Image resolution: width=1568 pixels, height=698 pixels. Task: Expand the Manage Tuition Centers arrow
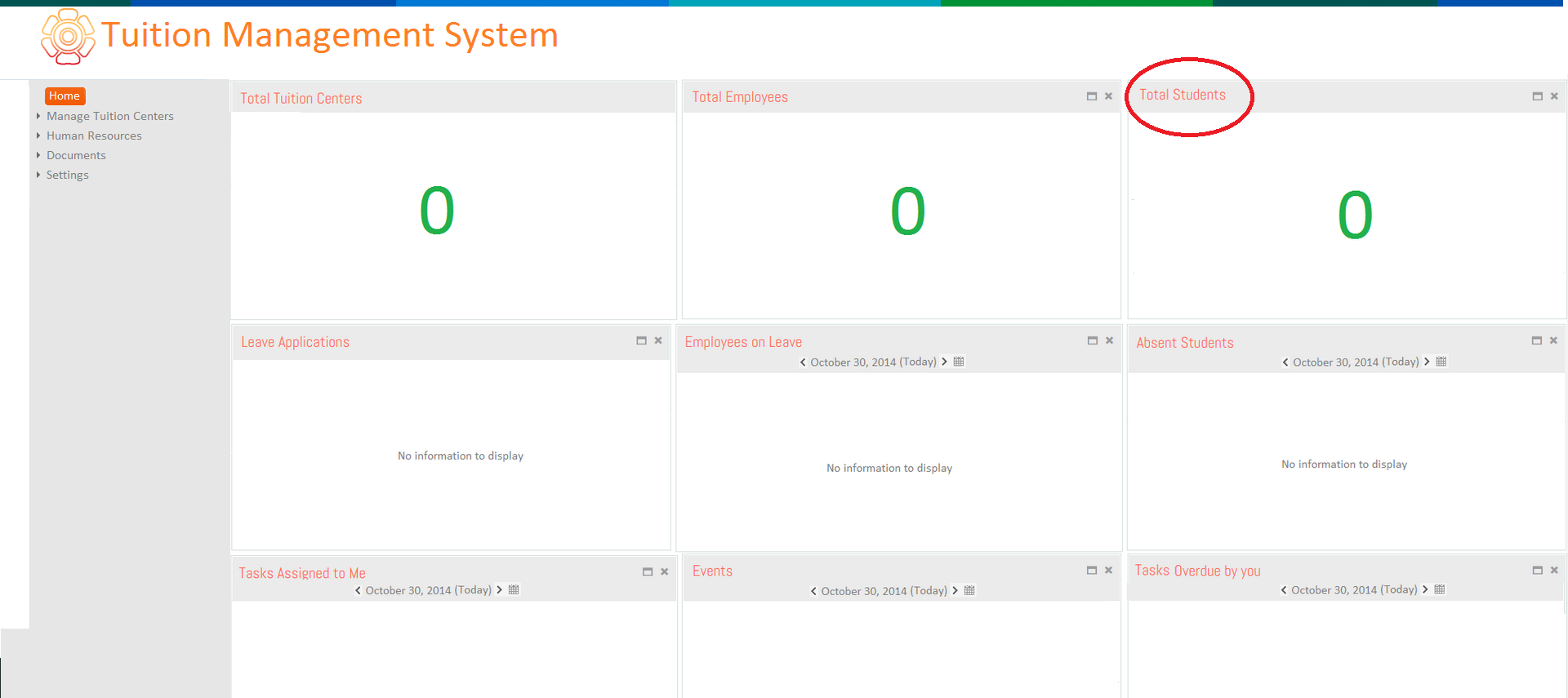pyautogui.click(x=38, y=116)
